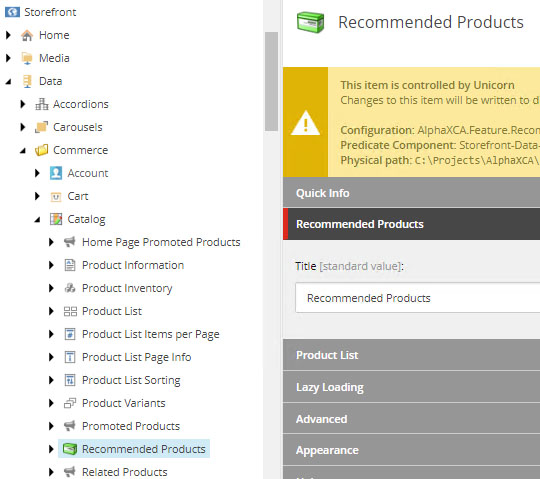Select Home Page Promoted Products item
Image resolution: width=540 pixels, height=479 pixels.
pyautogui.click(x=161, y=242)
